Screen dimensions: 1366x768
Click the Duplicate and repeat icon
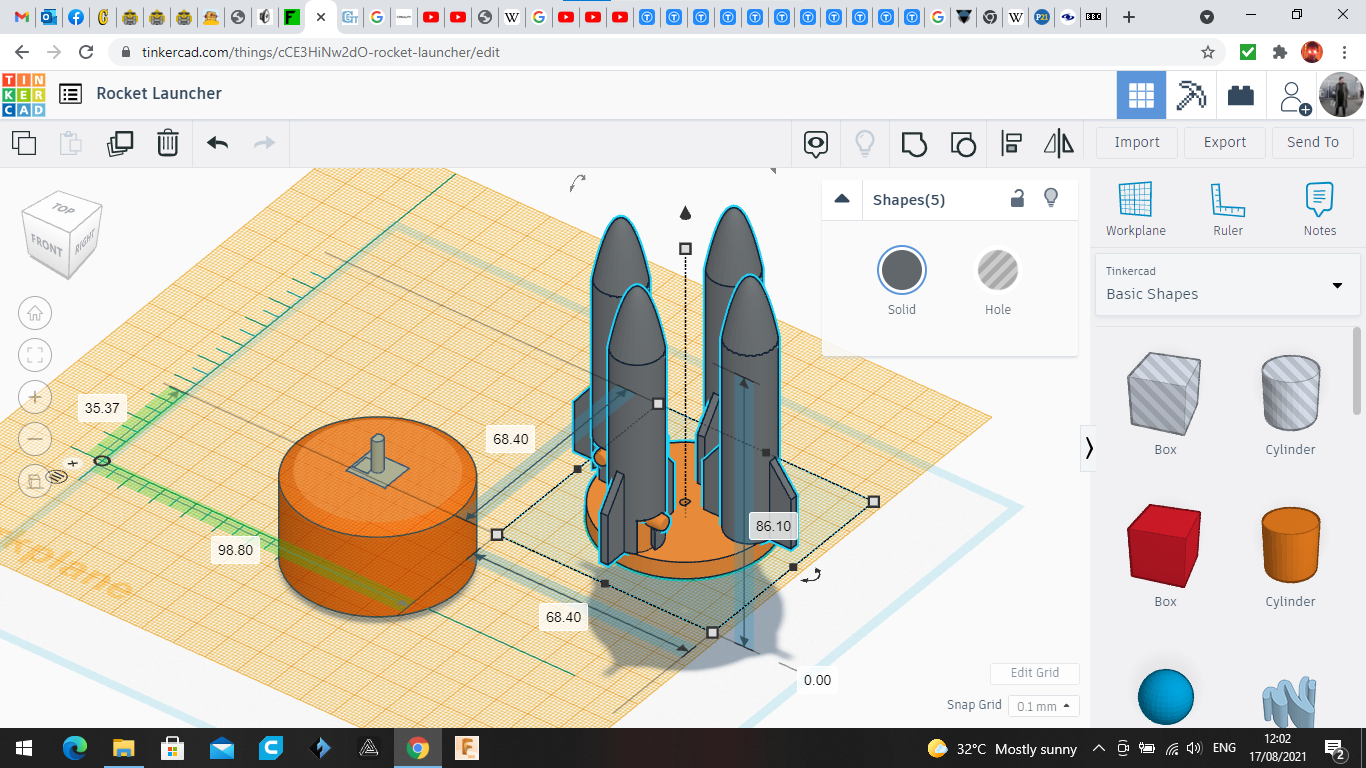120,143
